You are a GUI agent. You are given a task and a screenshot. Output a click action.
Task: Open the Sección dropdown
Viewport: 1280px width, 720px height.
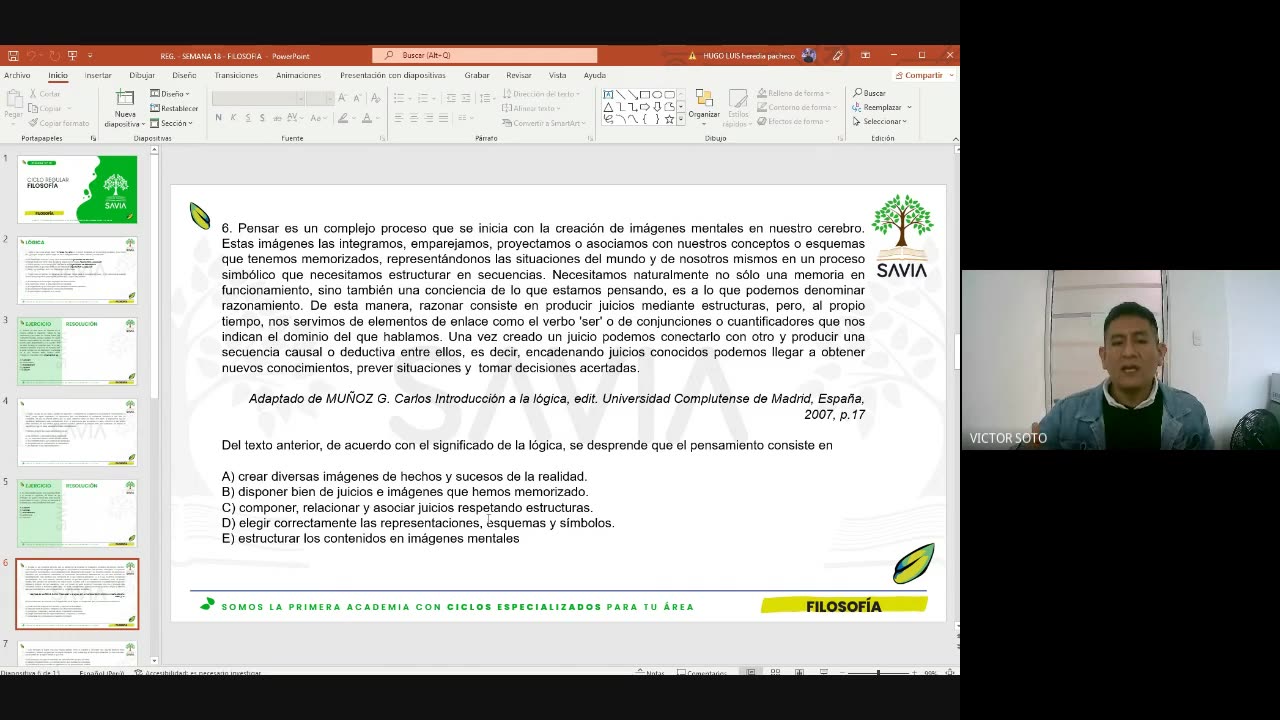(x=171, y=123)
